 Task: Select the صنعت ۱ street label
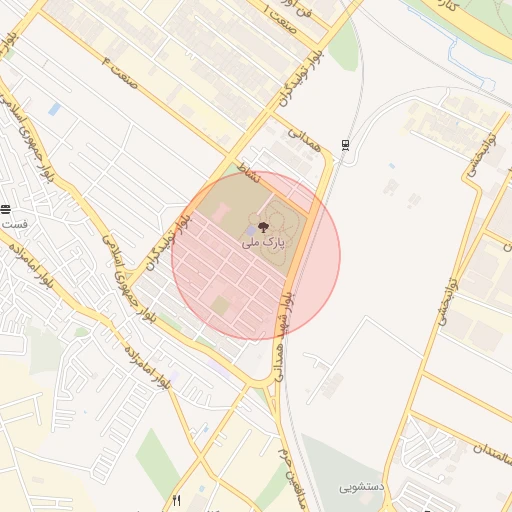point(279,20)
